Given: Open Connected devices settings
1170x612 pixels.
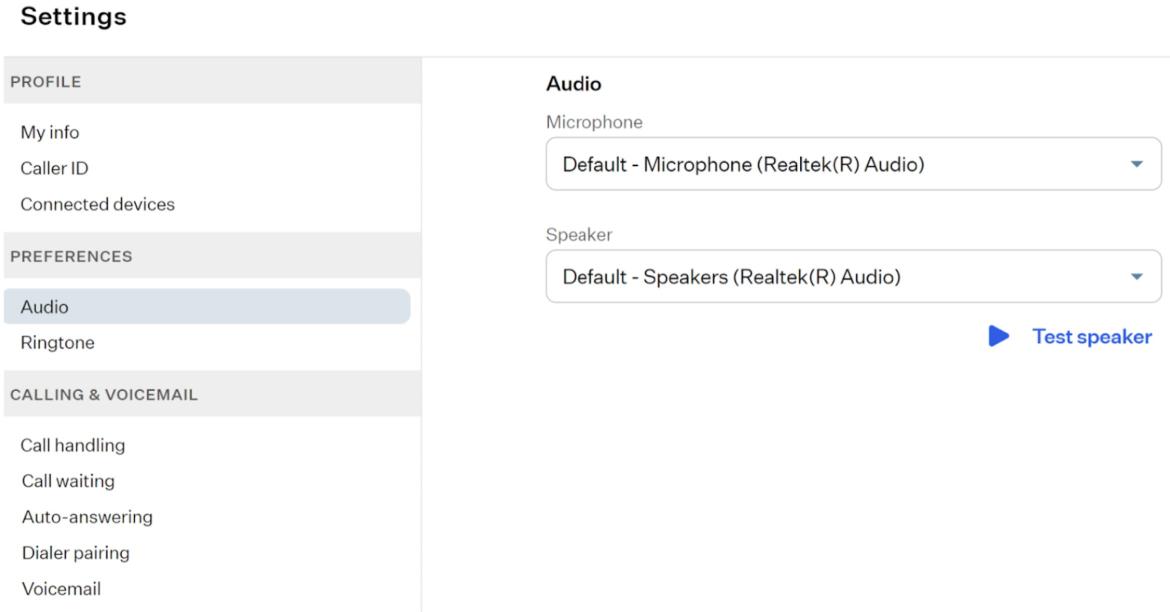Looking at the screenshot, I should click(98, 204).
